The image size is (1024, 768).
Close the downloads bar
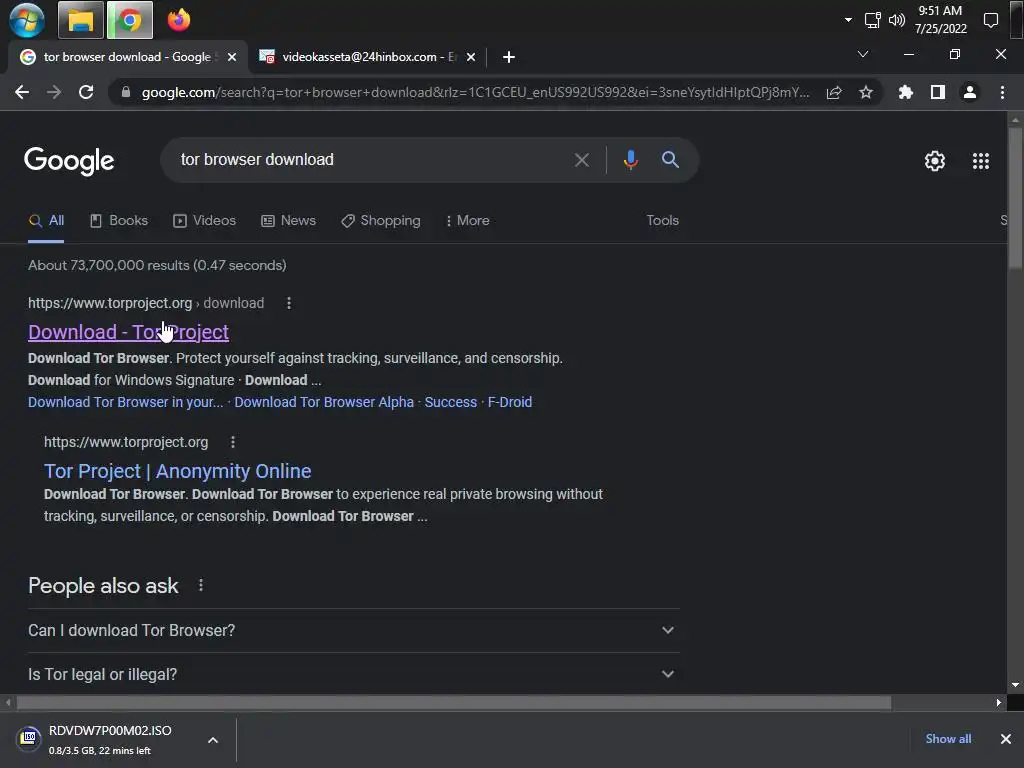point(1005,739)
